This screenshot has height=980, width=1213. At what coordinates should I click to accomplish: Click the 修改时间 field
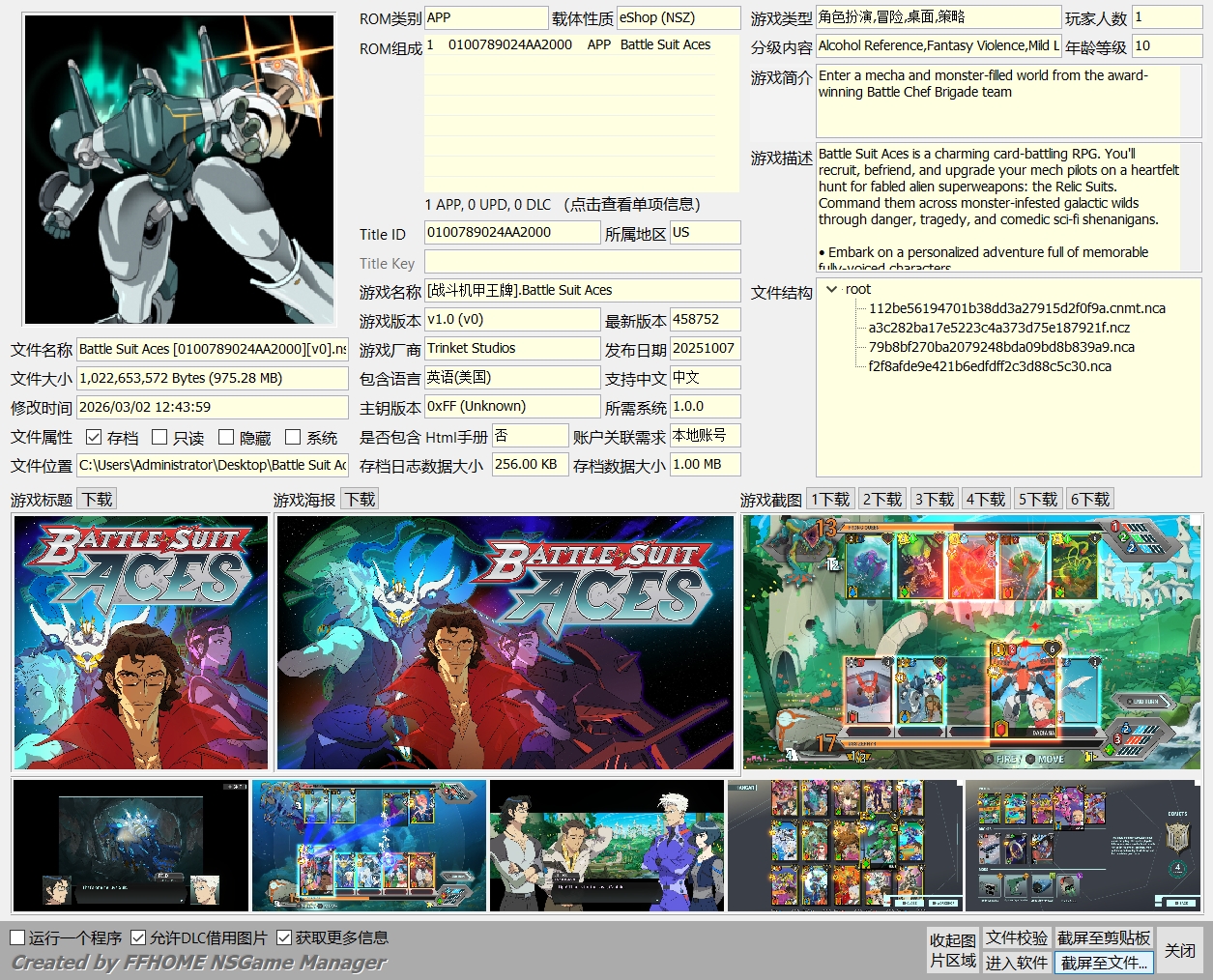[x=213, y=408]
